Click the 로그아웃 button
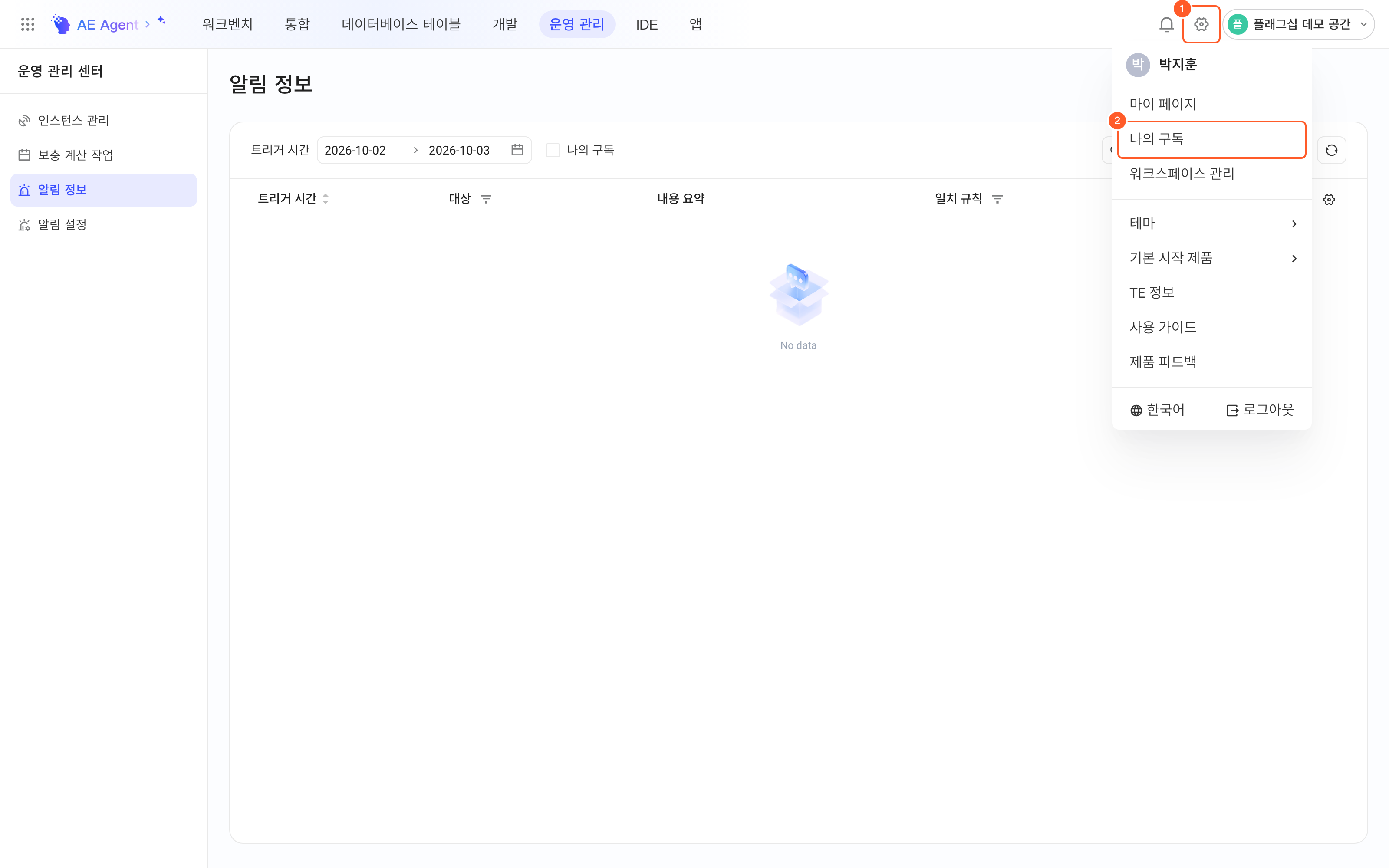Screen dimensions: 1389x868 1260,410
